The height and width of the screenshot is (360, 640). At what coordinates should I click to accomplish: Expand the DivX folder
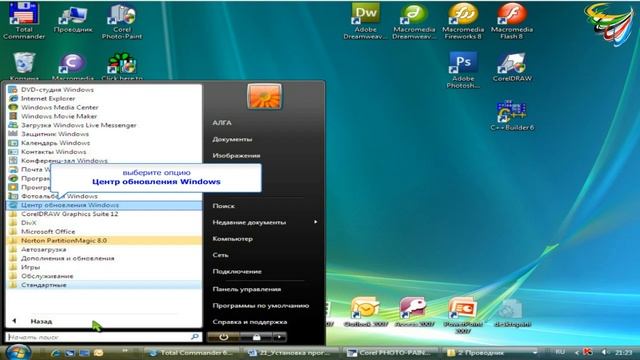click(x=104, y=223)
